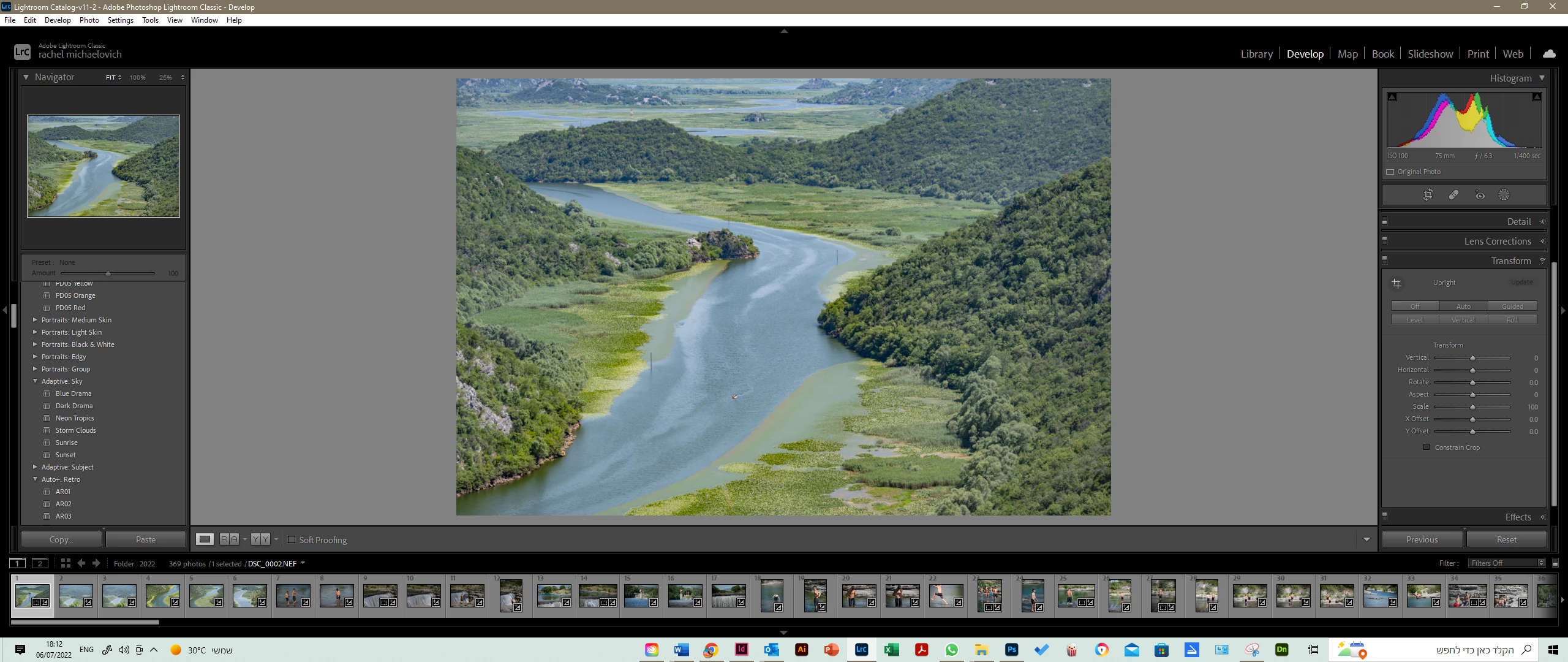Image resolution: width=1568 pixels, height=662 pixels.
Task: Check the Constrain Crop option
Action: 1427,447
